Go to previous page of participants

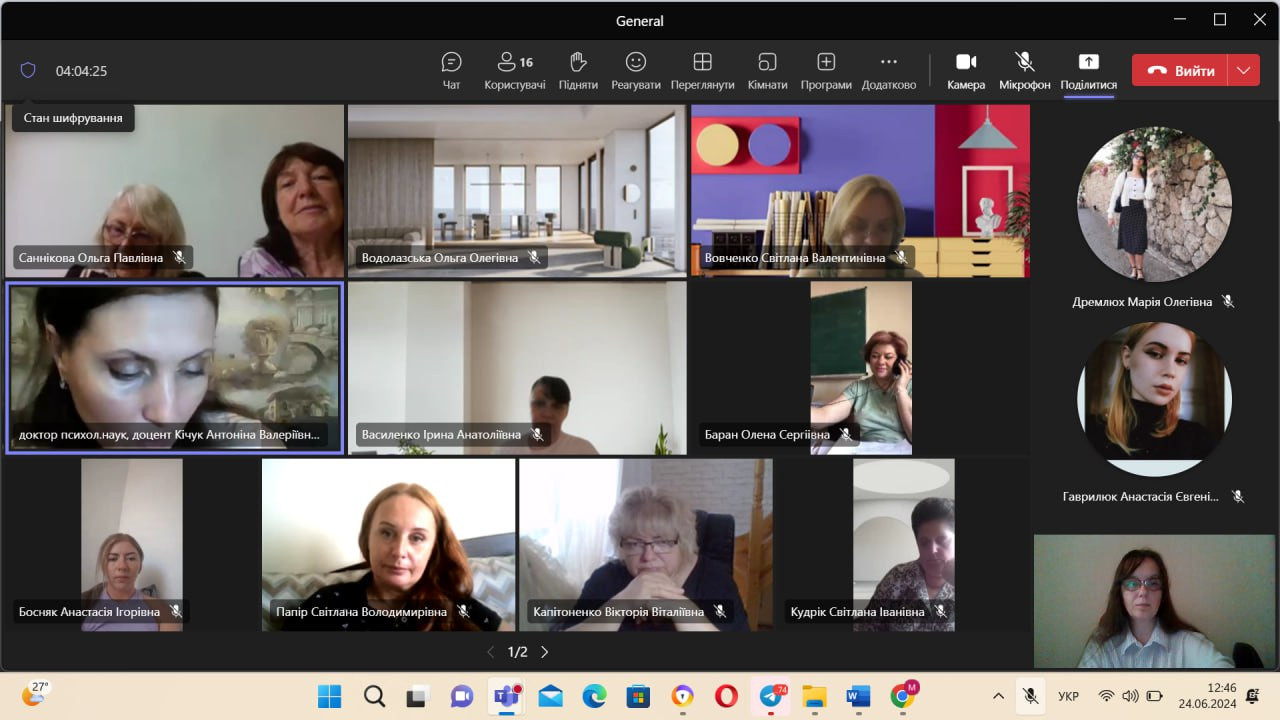pos(490,652)
